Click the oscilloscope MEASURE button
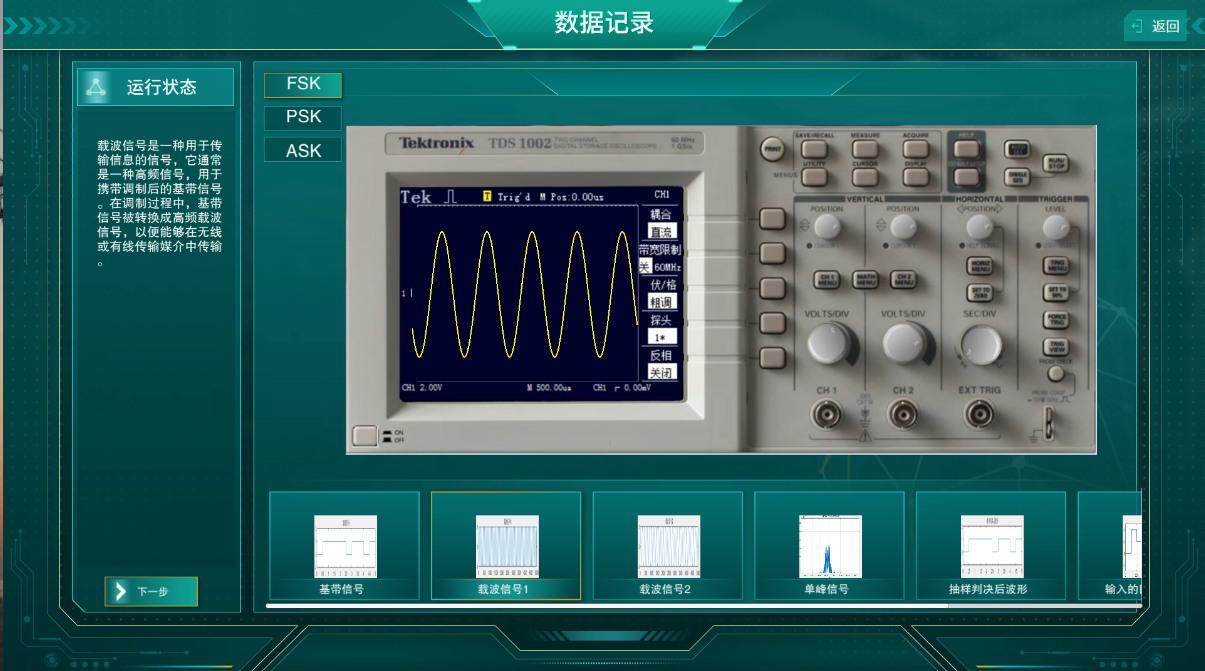The image size is (1205, 671). tap(865, 149)
